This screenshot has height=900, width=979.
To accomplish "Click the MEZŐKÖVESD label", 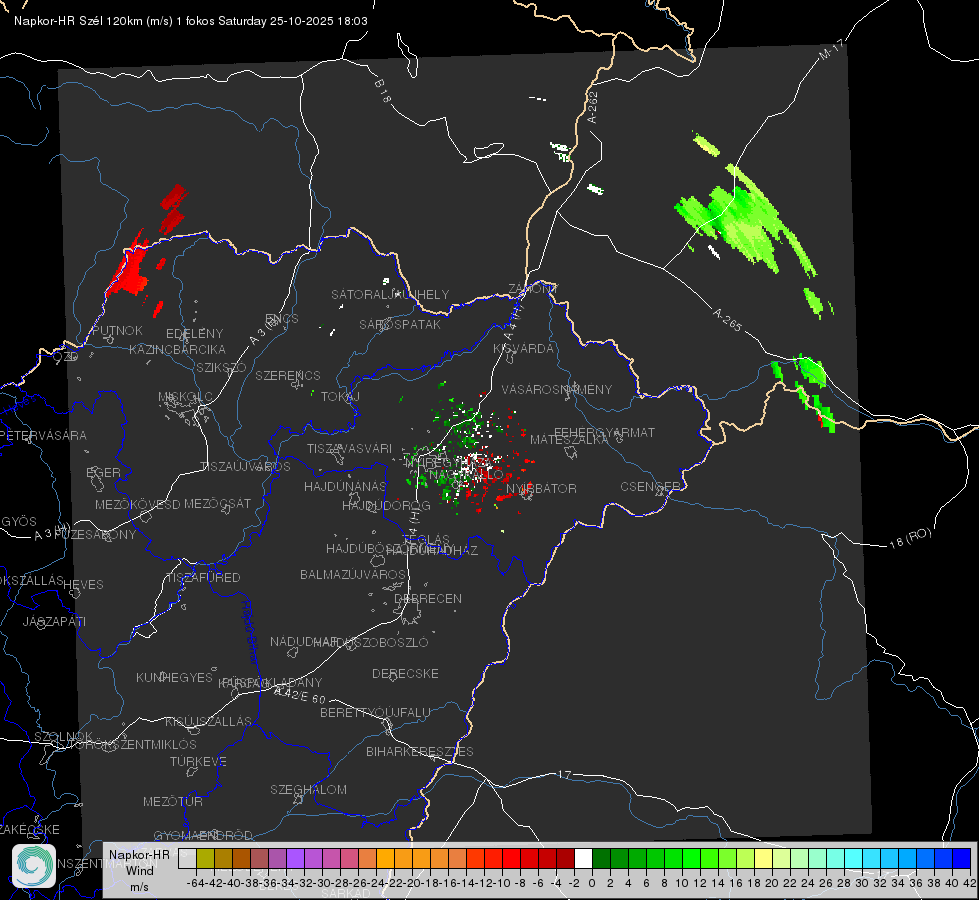I will click(137, 504).
